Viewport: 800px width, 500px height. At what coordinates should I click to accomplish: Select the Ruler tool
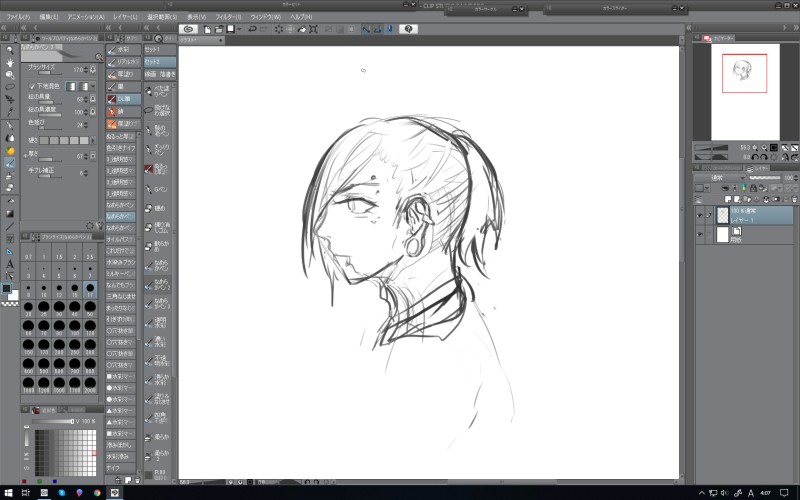click(10, 252)
